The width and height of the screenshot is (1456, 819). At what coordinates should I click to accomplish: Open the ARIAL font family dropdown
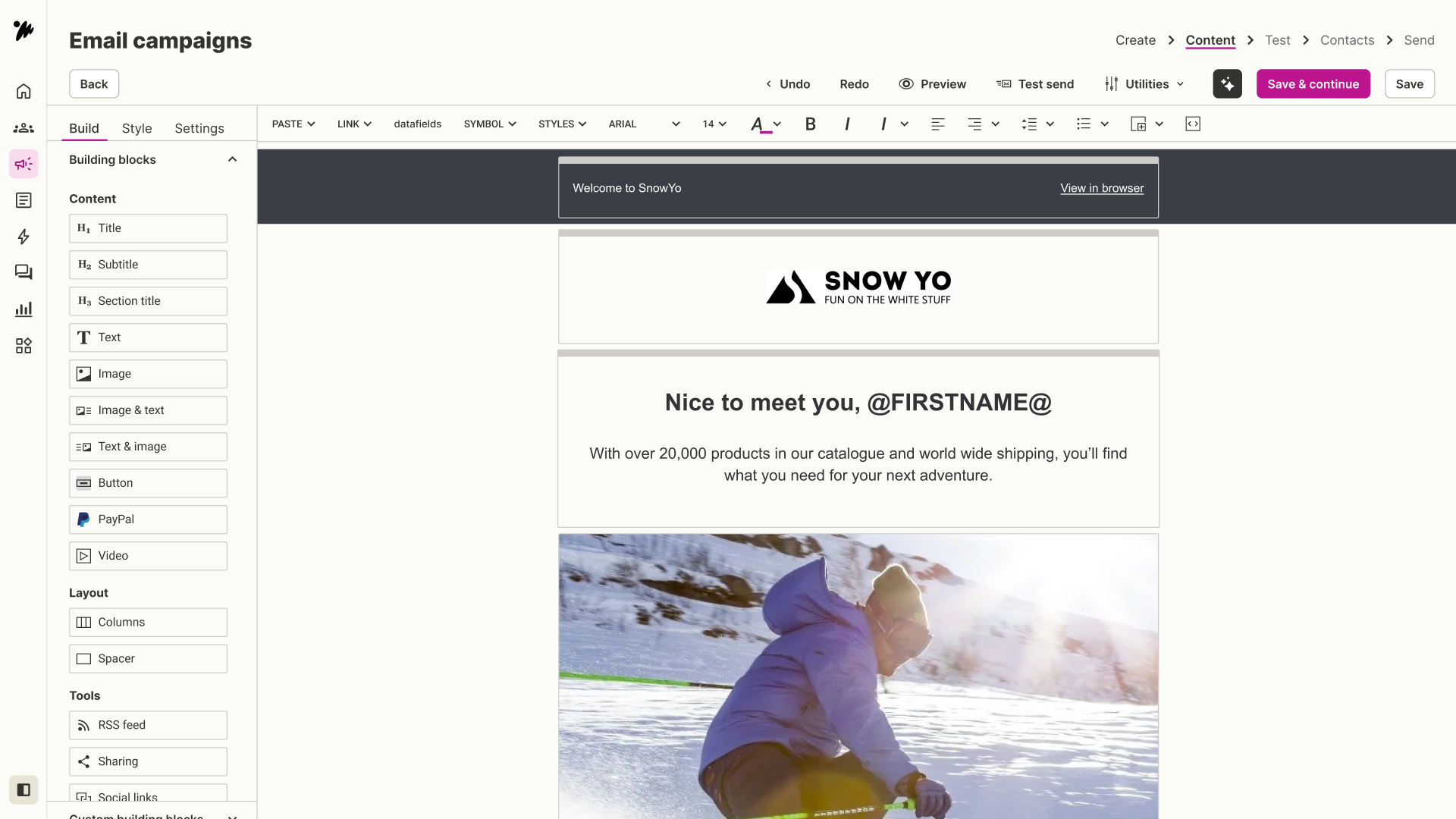(644, 124)
